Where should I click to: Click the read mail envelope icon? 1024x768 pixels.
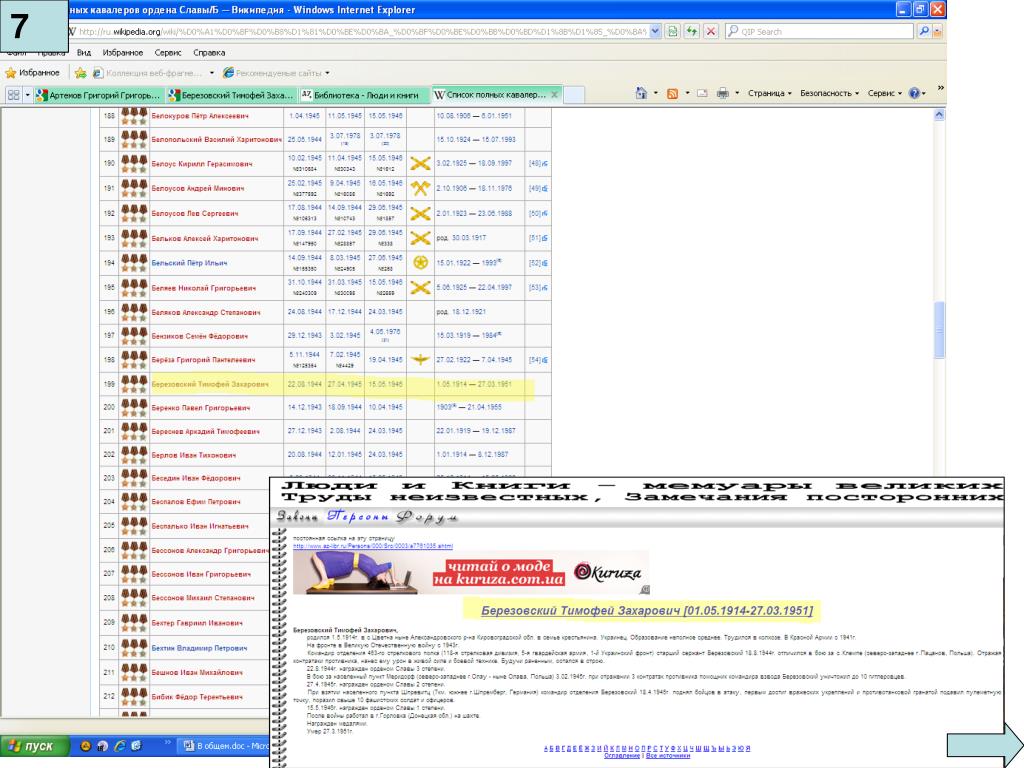702,93
